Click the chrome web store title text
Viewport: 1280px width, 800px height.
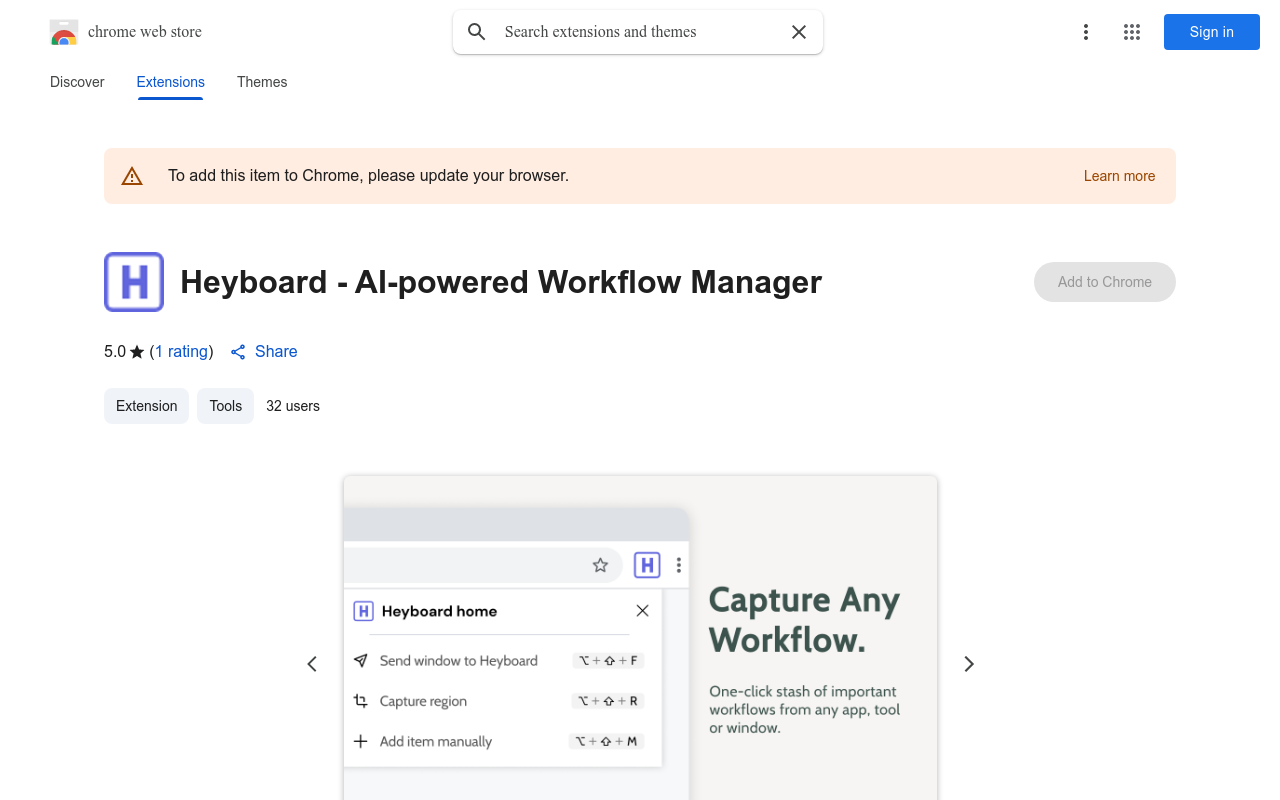tap(145, 32)
